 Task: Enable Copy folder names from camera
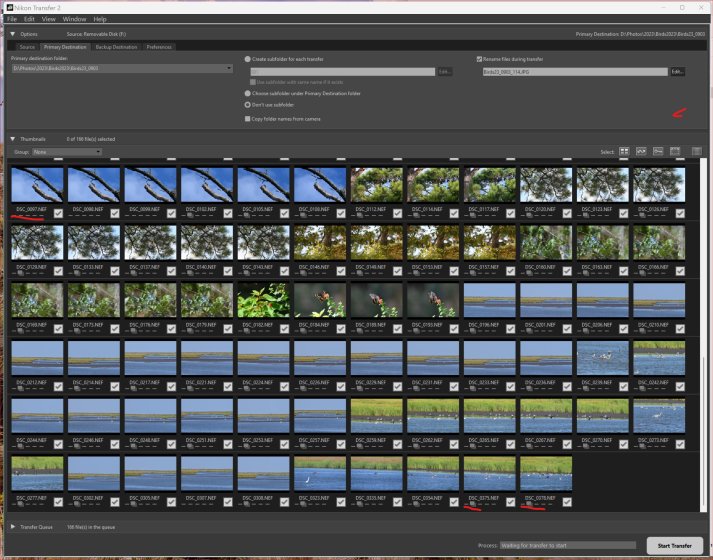coord(248,118)
